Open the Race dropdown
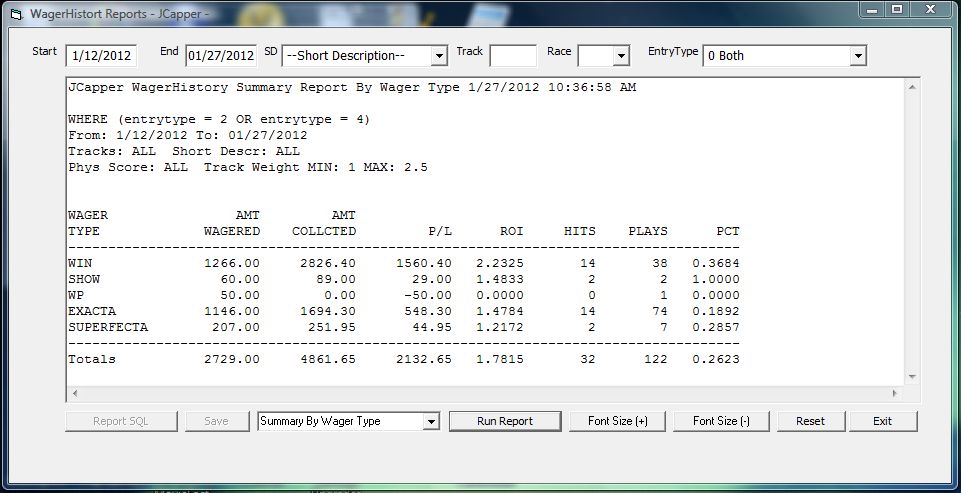Viewport: 961px width, 493px height. pyautogui.click(x=621, y=56)
